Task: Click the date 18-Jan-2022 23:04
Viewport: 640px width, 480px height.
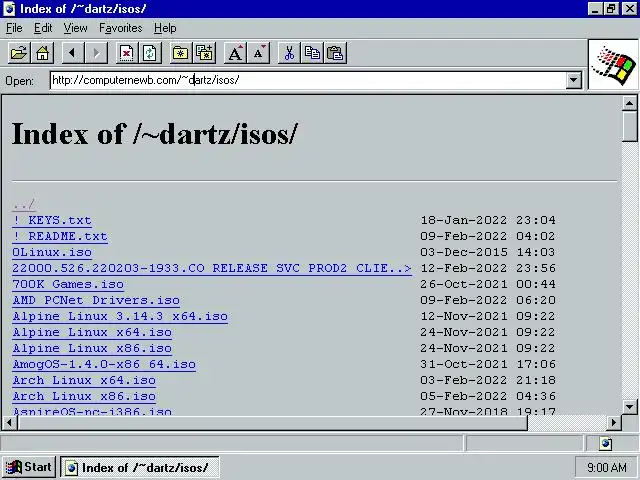Action: [x=488, y=220]
